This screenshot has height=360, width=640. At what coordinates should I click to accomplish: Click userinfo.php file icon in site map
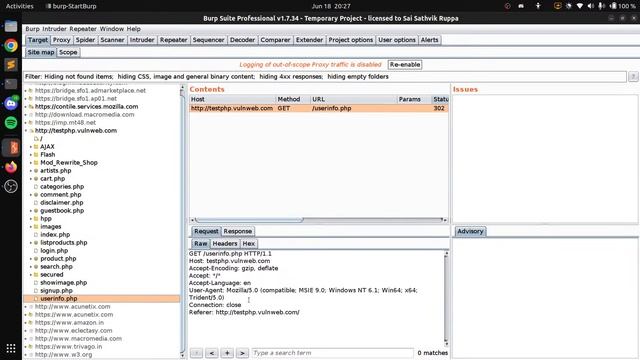click(x=36, y=299)
